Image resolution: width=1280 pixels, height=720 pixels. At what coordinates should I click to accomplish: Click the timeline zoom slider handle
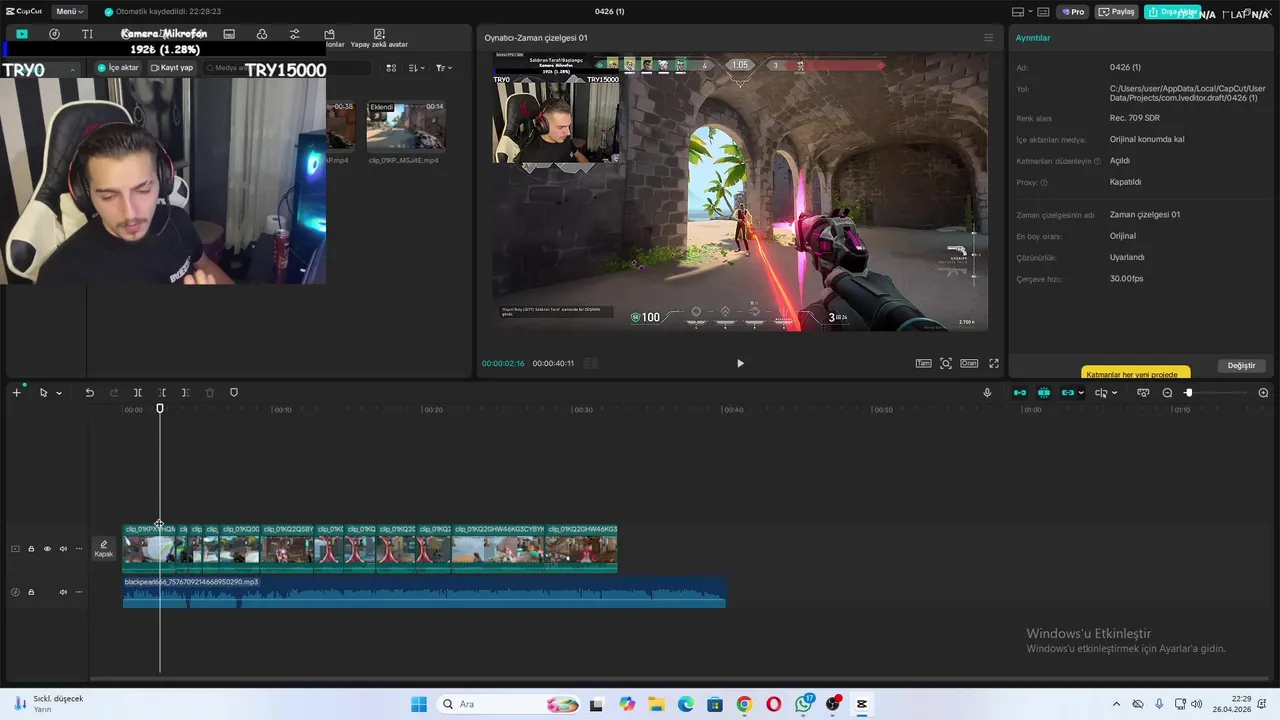(x=1188, y=393)
